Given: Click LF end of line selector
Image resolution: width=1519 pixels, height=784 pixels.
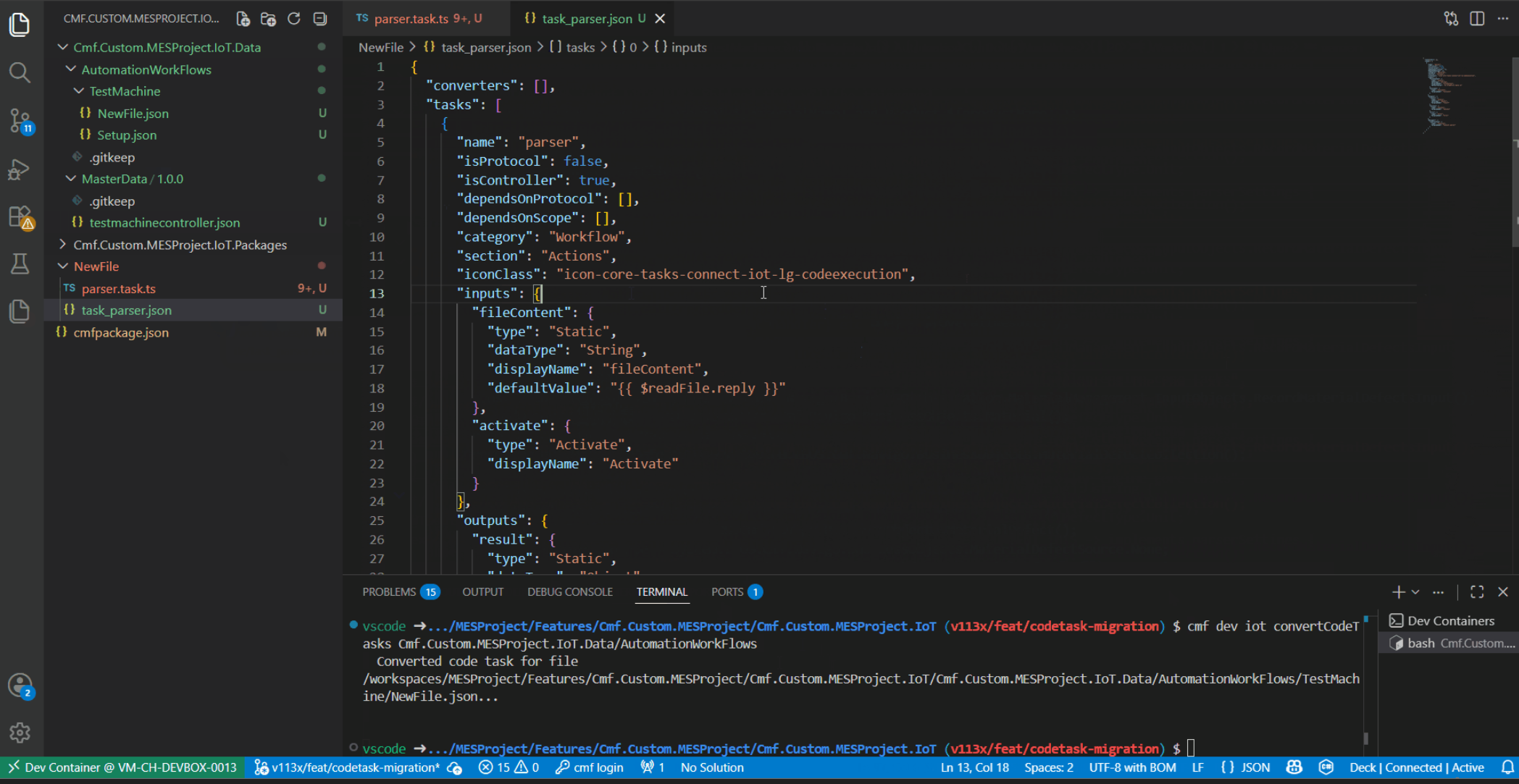Looking at the screenshot, I should [x=1198, y=767].
